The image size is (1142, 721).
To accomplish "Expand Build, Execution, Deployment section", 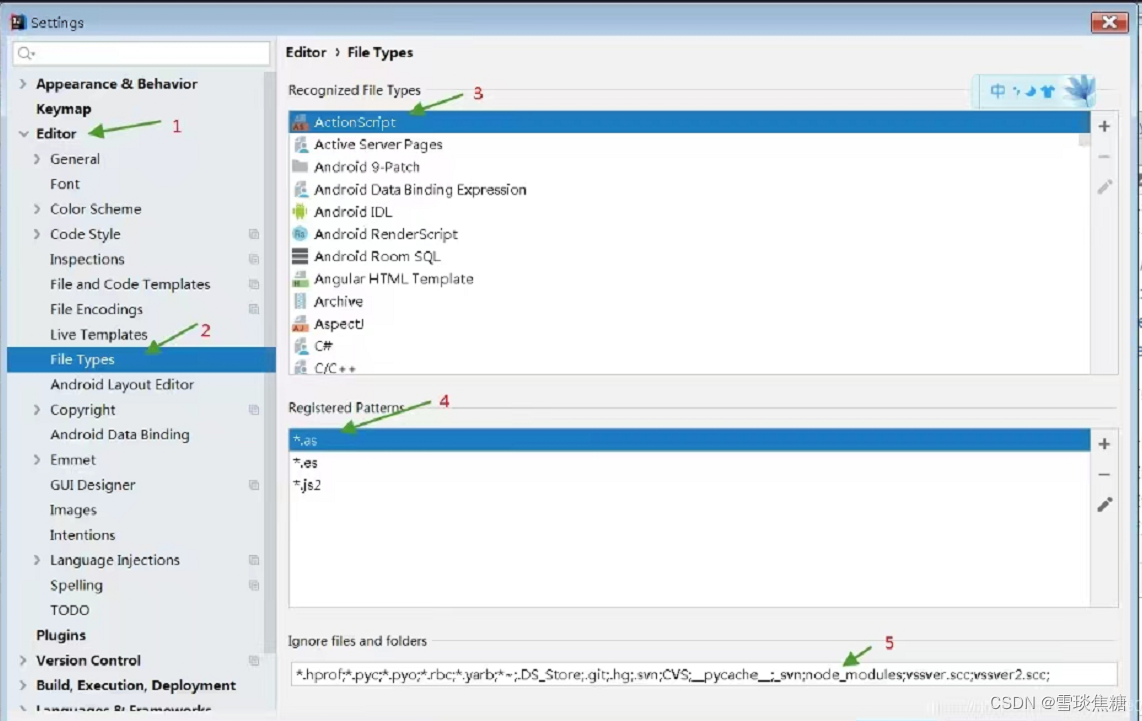I will coord(23,685).
